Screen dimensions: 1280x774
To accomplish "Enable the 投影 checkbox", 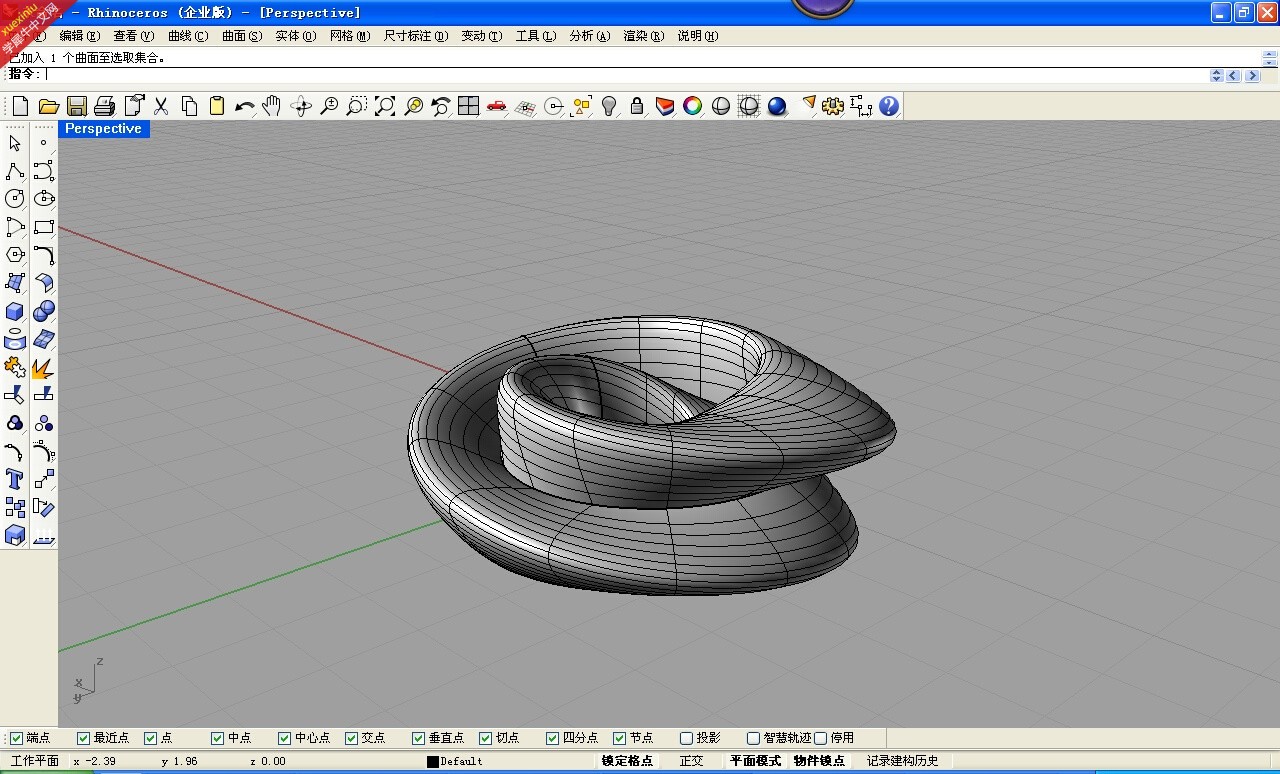I will coord(686,738).
